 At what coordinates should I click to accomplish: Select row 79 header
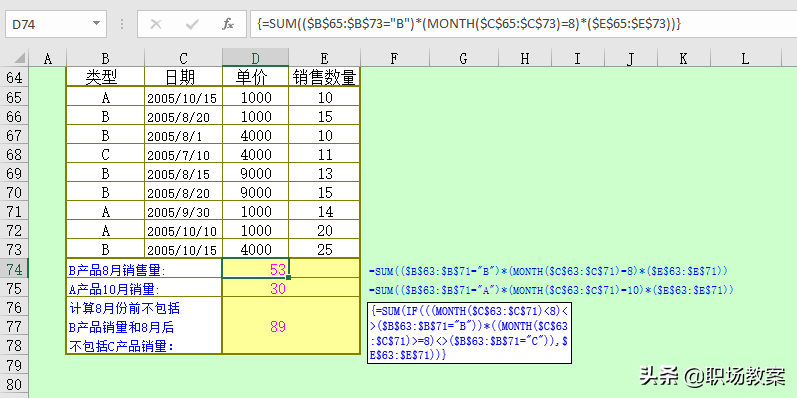pos(14,364)
